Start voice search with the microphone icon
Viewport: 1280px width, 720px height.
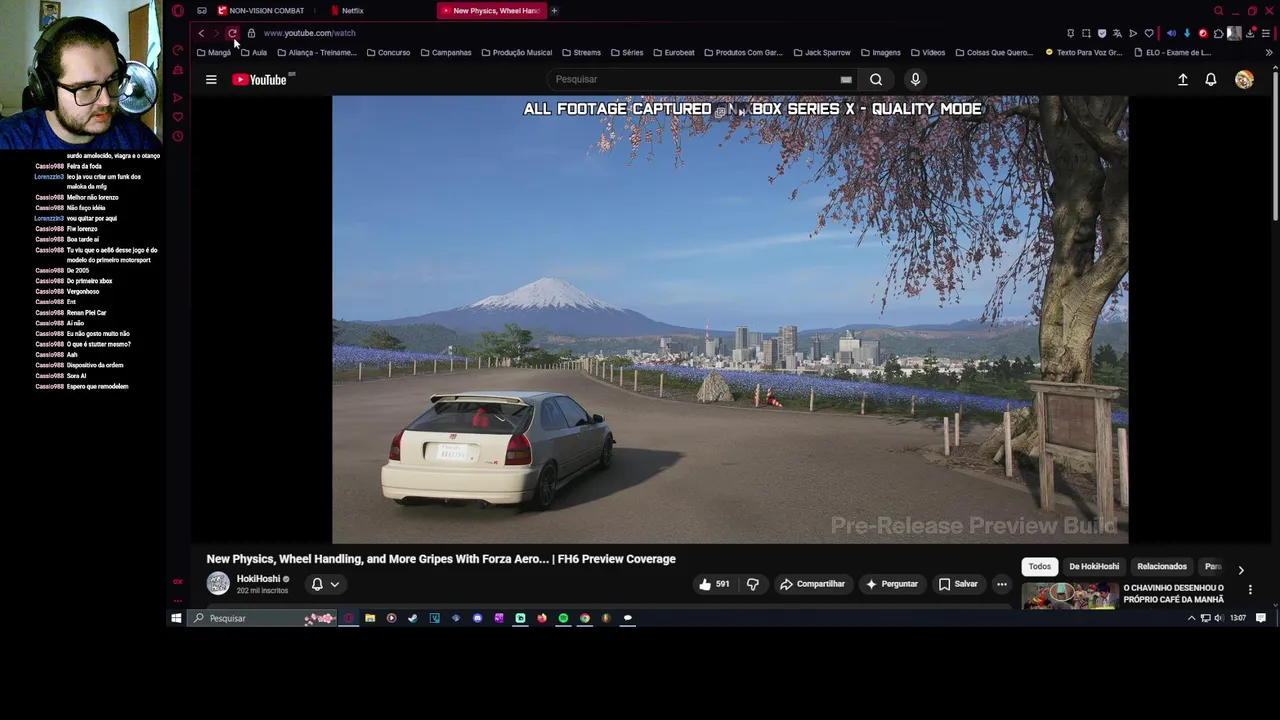(915, 79)
